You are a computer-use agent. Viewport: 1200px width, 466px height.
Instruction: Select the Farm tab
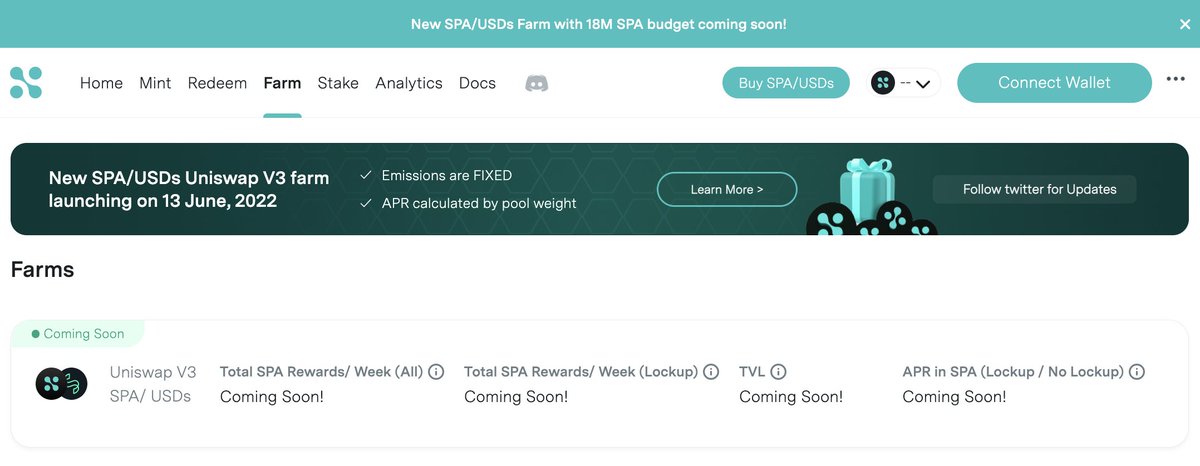tap(282, 83)
